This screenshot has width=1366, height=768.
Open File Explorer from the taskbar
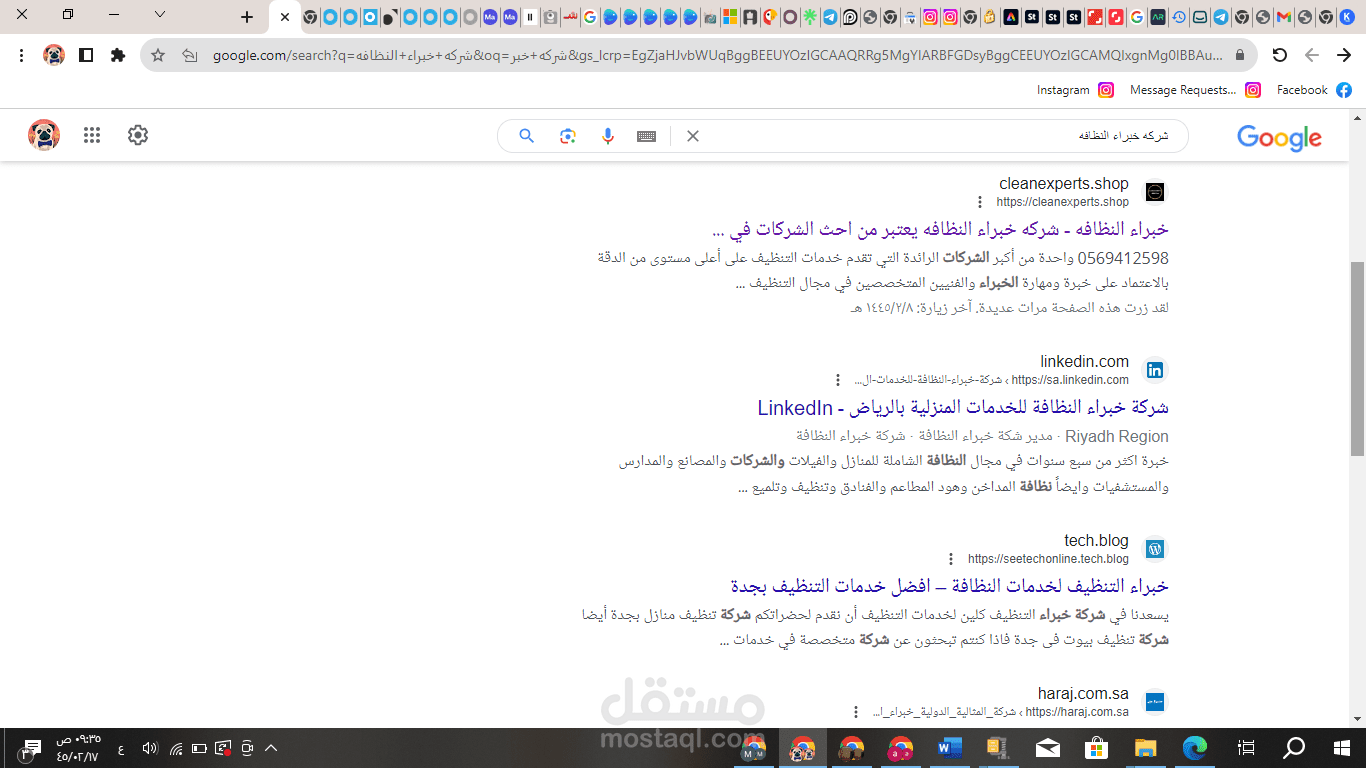click(1146, 748)
